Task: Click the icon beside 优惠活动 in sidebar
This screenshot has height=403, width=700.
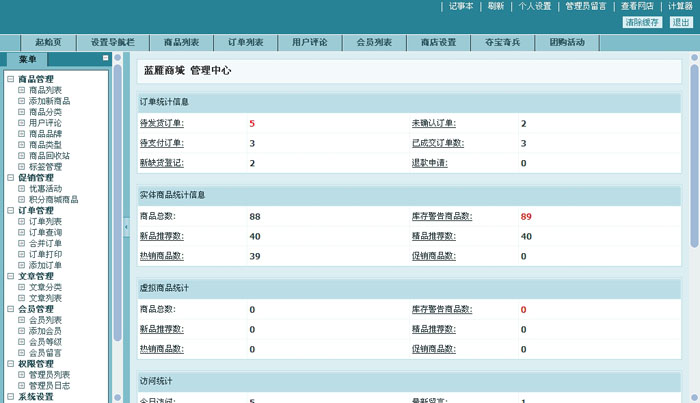Action: [21, 189]
